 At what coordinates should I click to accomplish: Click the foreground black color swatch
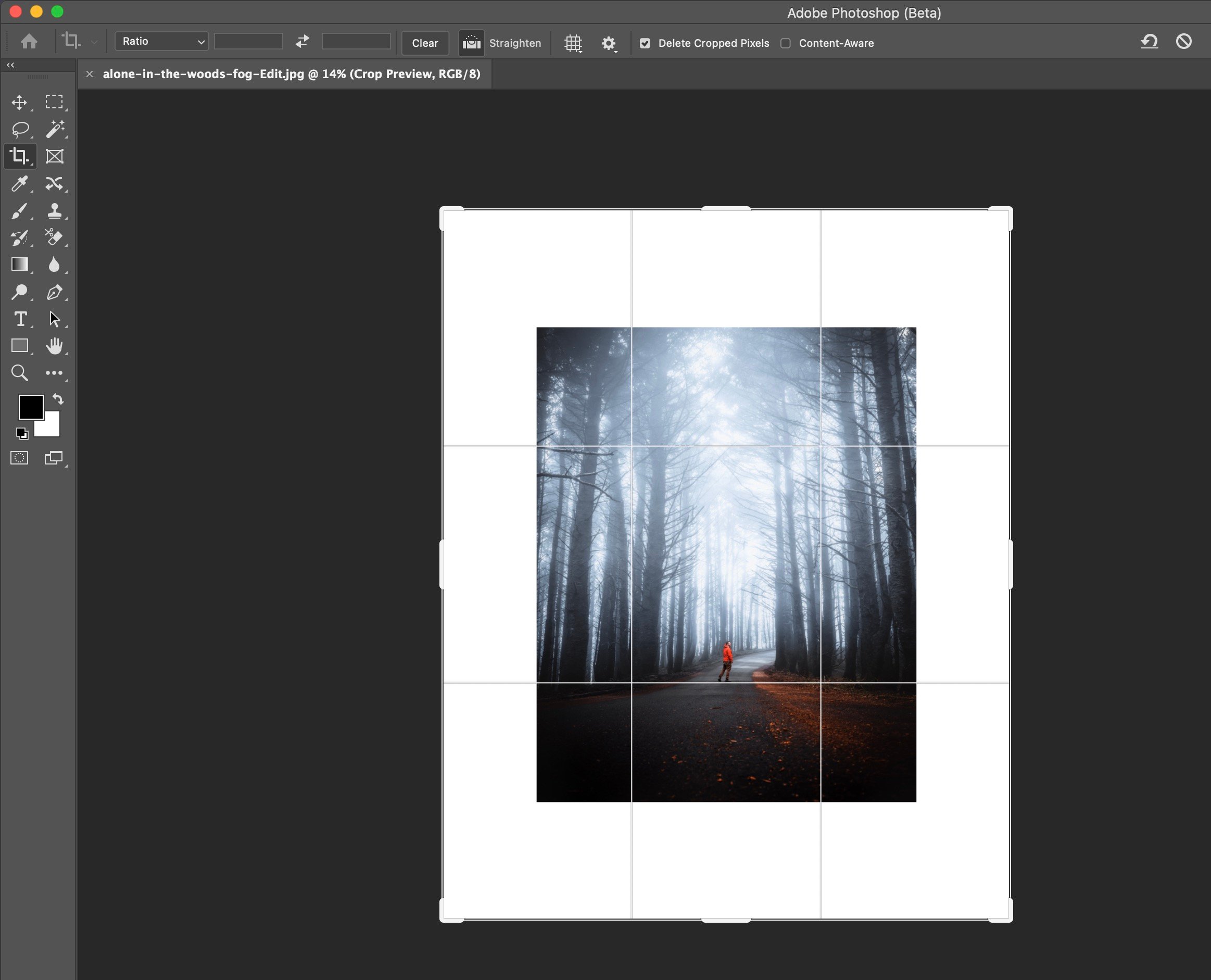[30, 406]
